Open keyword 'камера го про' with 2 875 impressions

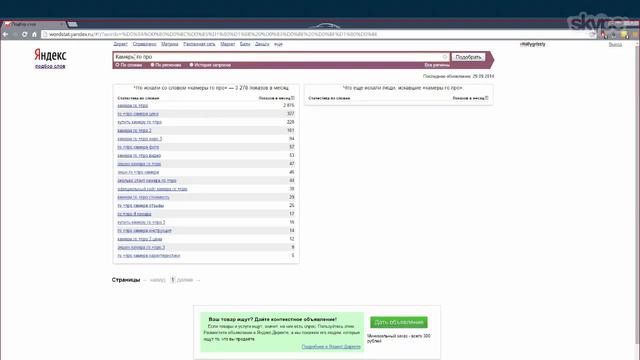pos(133,106)
